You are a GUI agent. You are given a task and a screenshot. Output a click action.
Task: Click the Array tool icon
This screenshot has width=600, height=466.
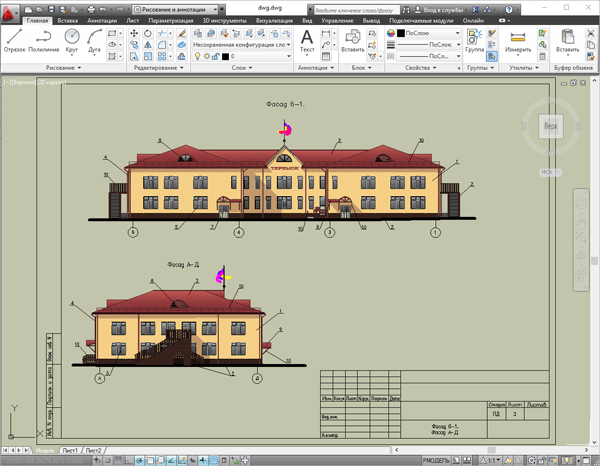[x=162, y=57]
